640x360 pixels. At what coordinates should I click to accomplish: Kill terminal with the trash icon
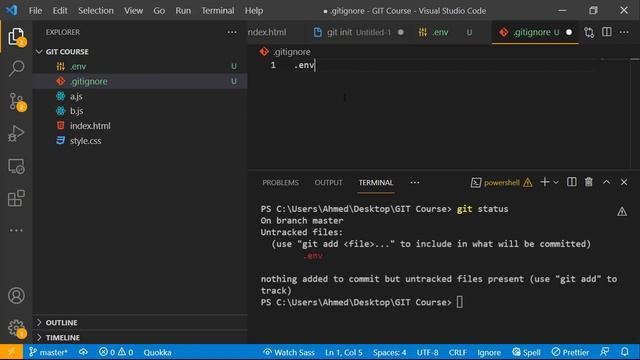click(589, 182)
